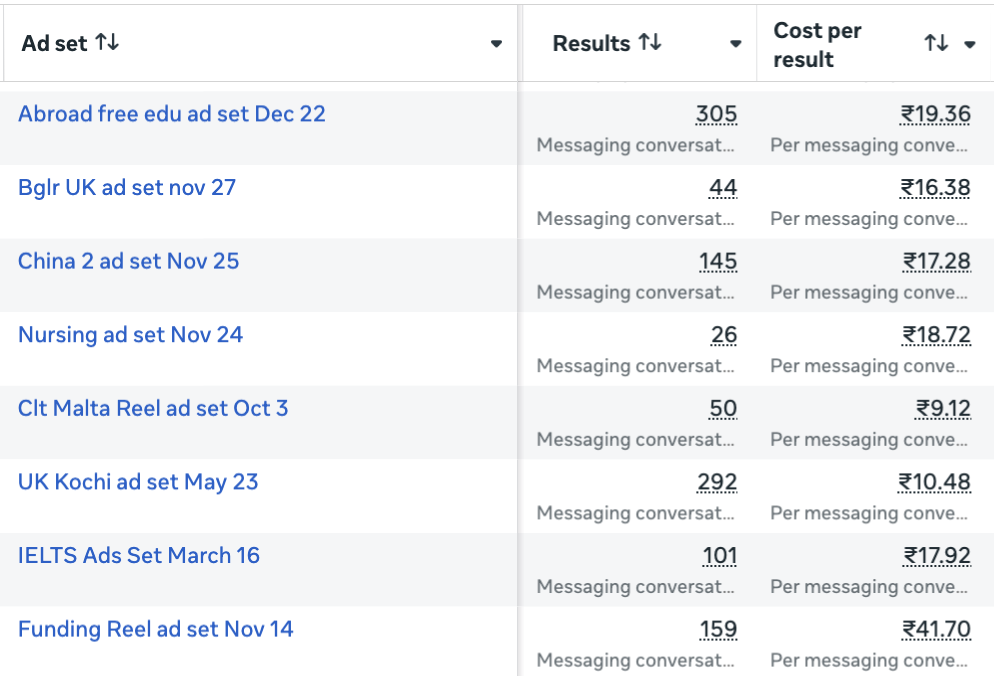The height and width of the screenshot is (676, 994).
Task: Open Funding Reel ad set Nov 14
Action: pyautogui.click(x=156, y=630)
